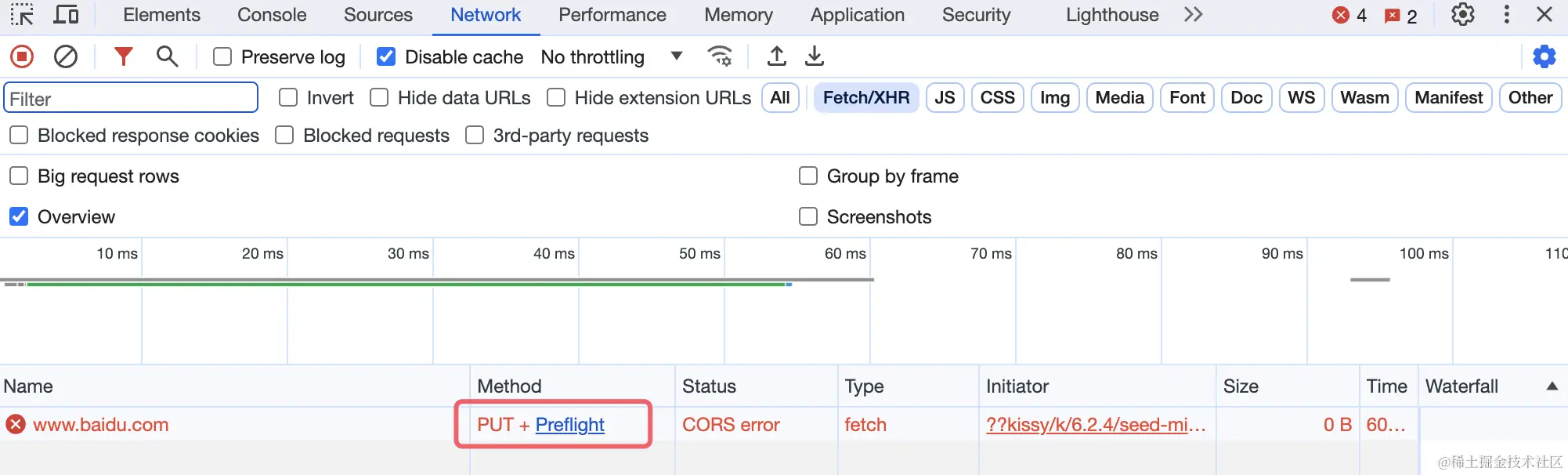Expand more DevTools tabs chevron
Image resolution: width=1568 pixels, height=475 pixels.
tap(1193, 15)
